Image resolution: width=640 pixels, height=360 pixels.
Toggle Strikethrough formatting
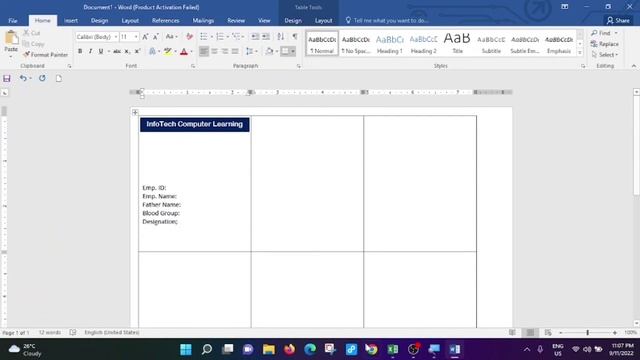(x=117, y=51)
